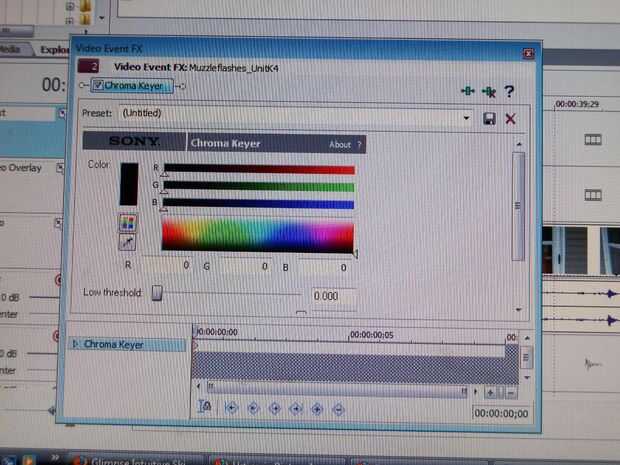Close the Video Event FX window

pyautogui.click(x=528, y=53)
